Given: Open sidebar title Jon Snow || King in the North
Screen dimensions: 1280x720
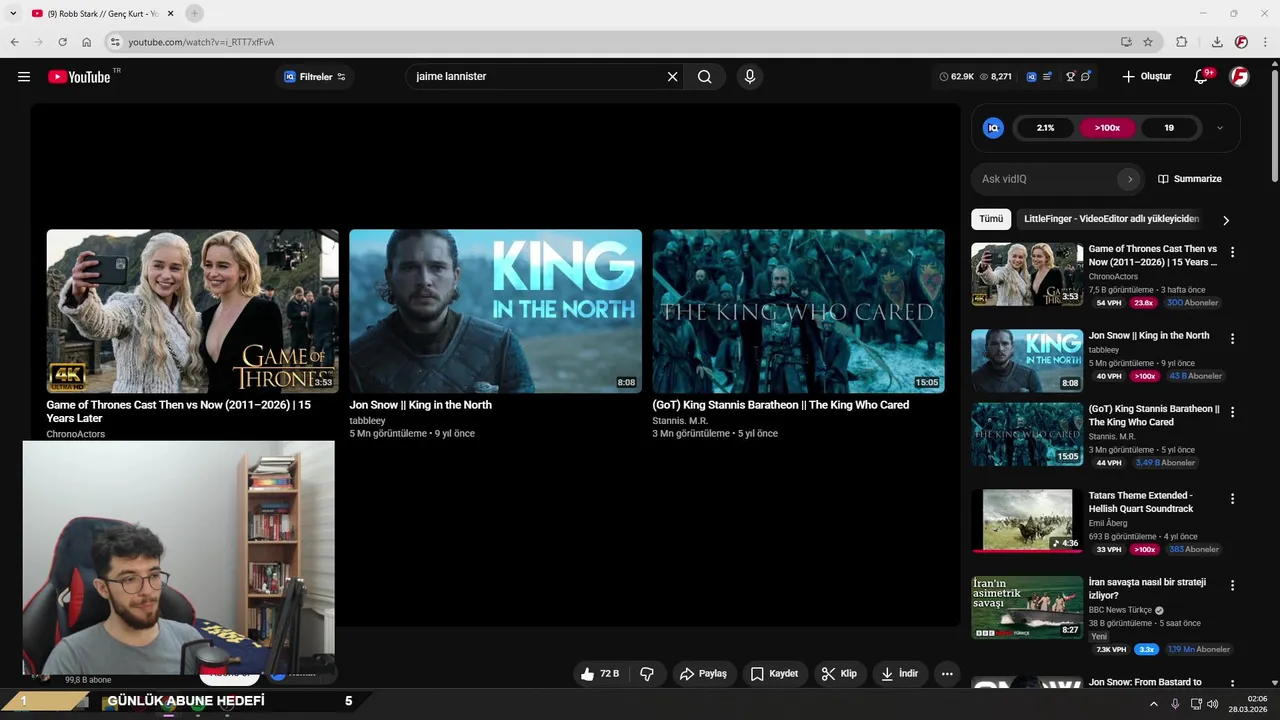Looking at the screenshot, I should [1149, 336].
